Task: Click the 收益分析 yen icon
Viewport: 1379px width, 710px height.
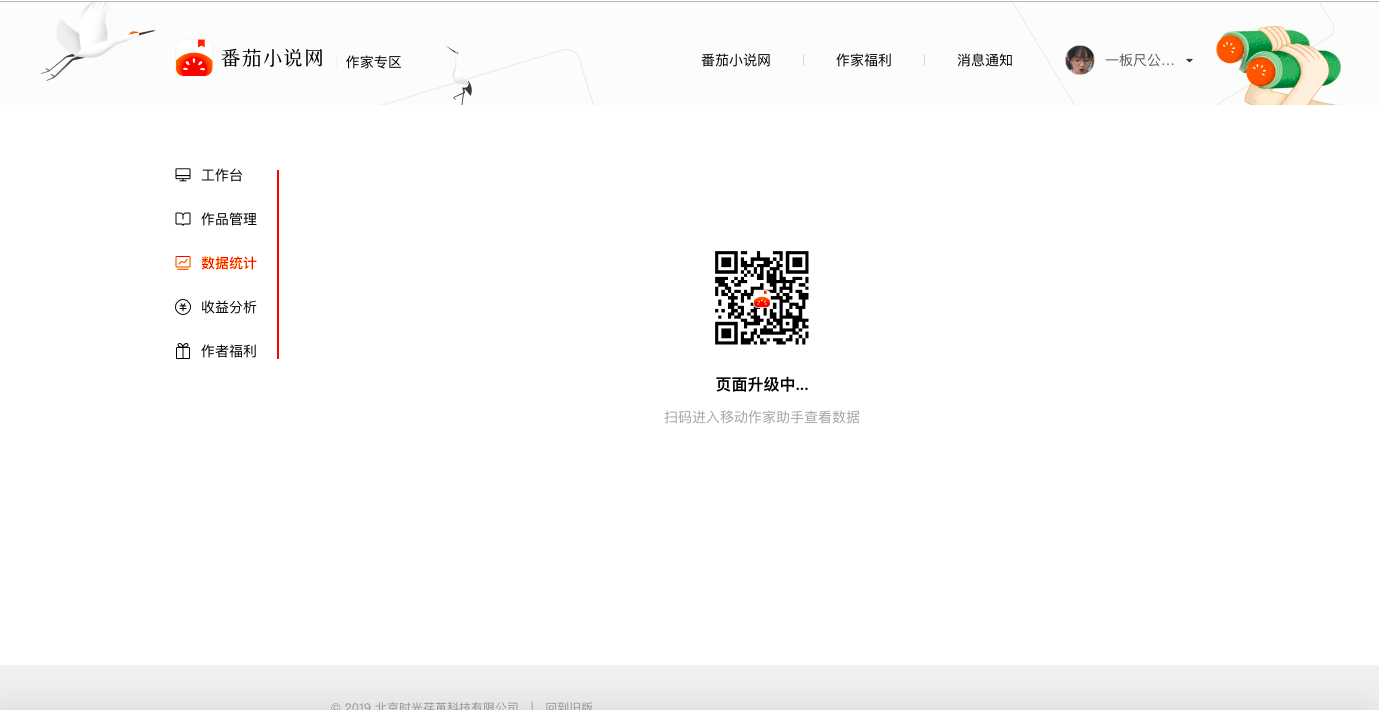Action: coord(183,307)
